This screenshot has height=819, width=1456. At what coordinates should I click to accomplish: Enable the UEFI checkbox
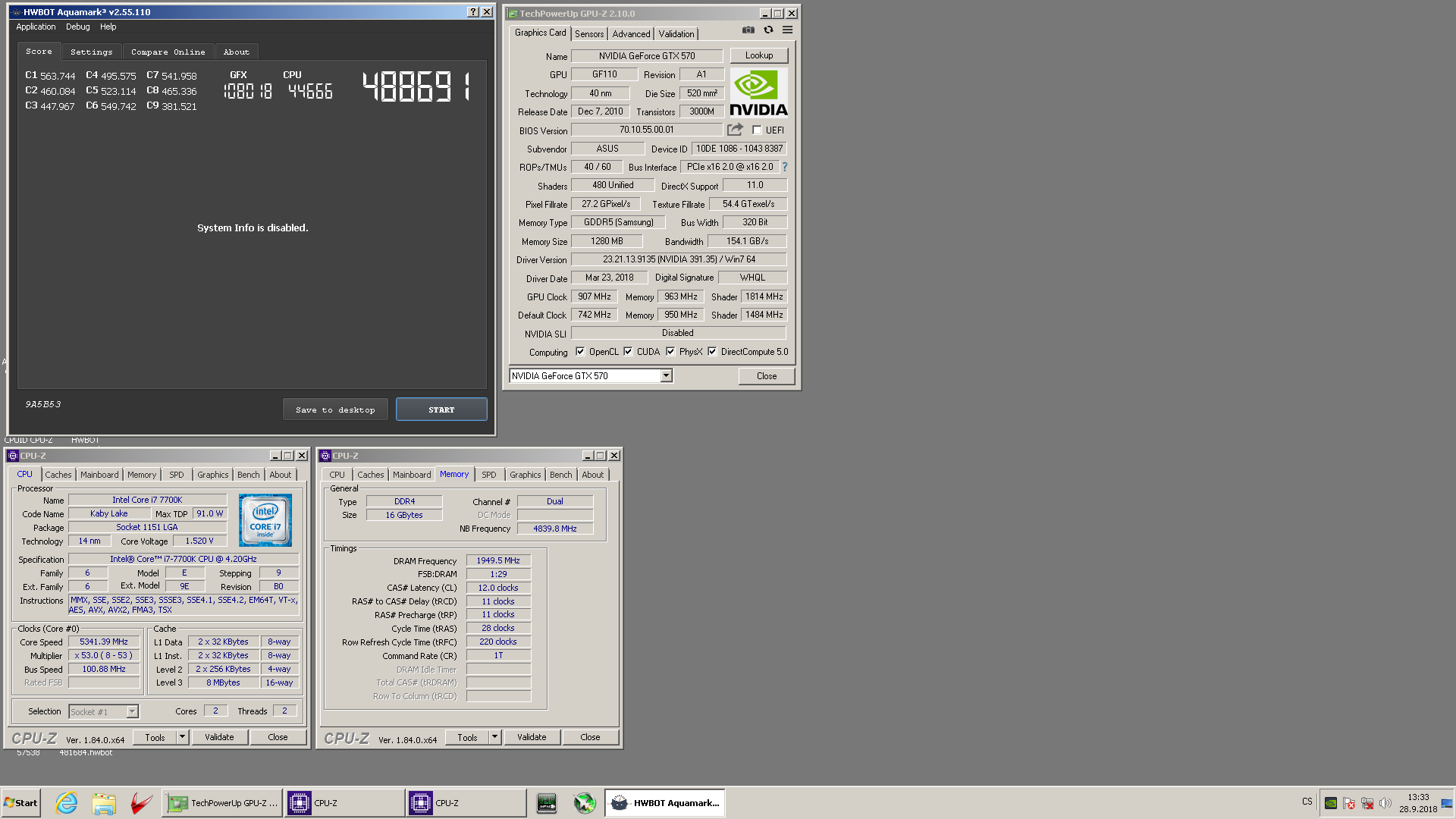pos(757,130)
